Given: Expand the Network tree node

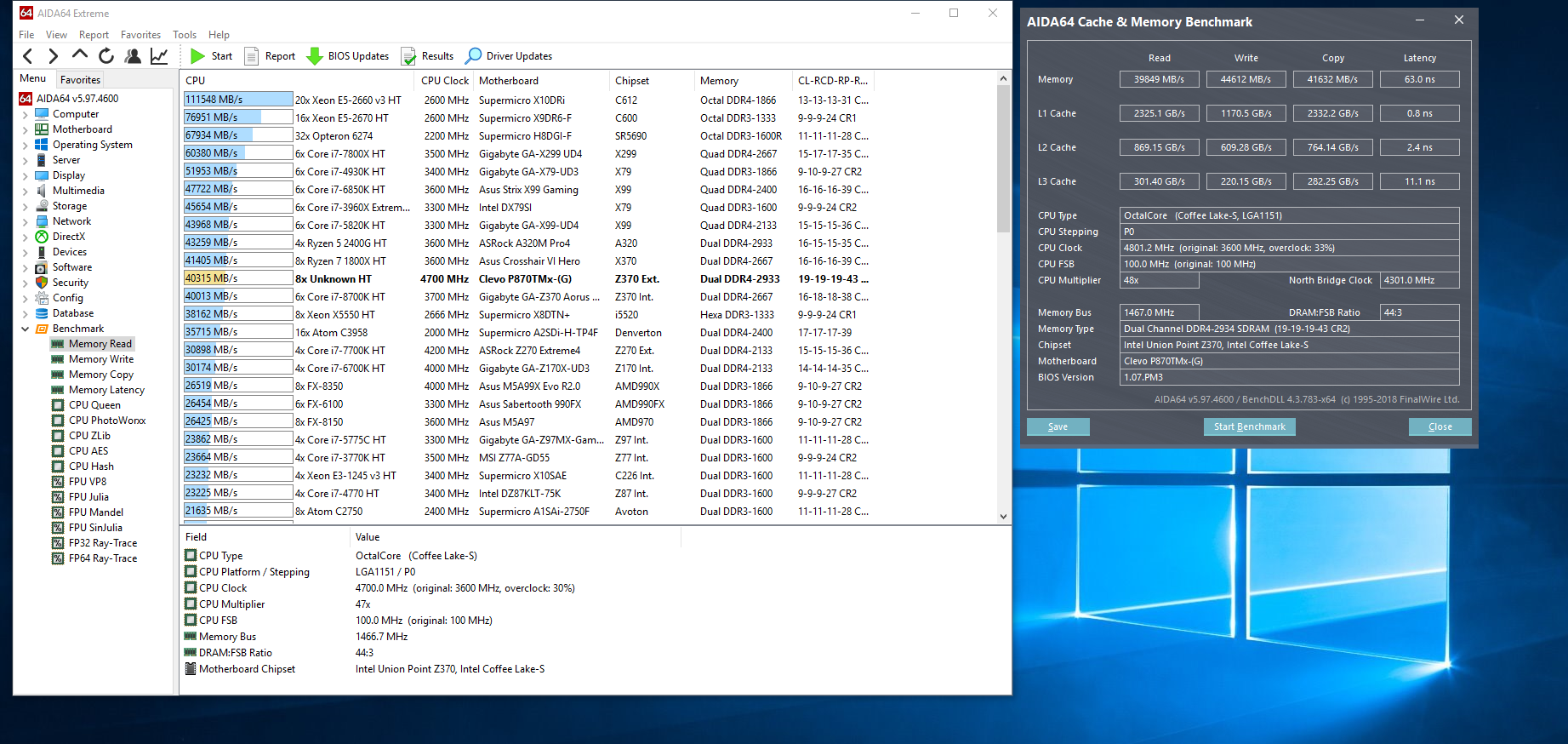Looking at the screenshot, I should click(x=25, y=221).
